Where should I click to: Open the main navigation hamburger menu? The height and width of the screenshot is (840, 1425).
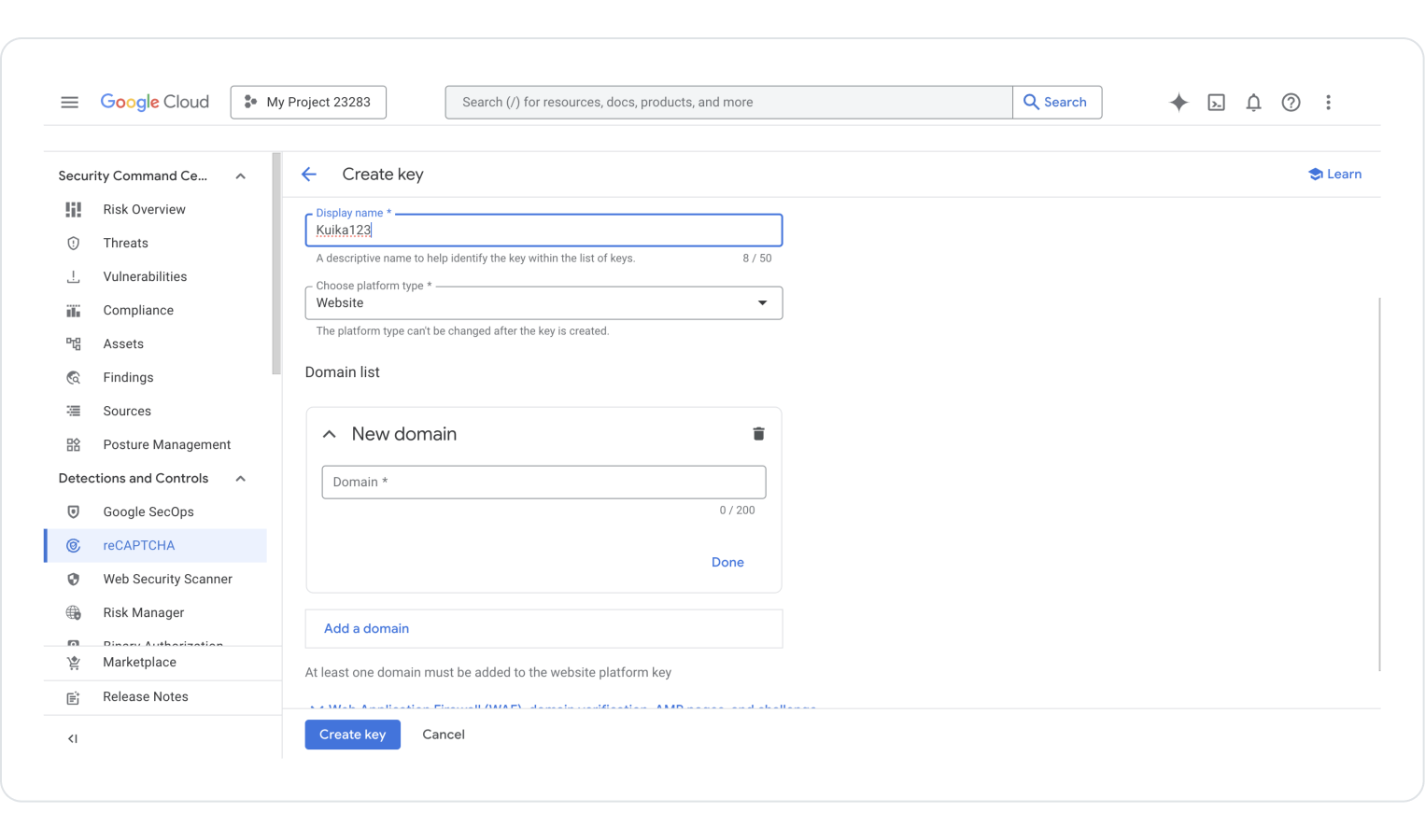pyautogui.click(x=69, y=102)
